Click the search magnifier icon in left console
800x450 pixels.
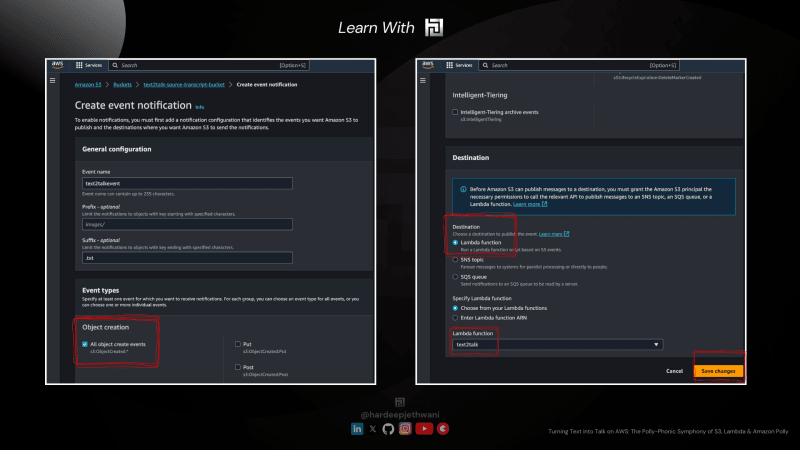tap(115, 65)
